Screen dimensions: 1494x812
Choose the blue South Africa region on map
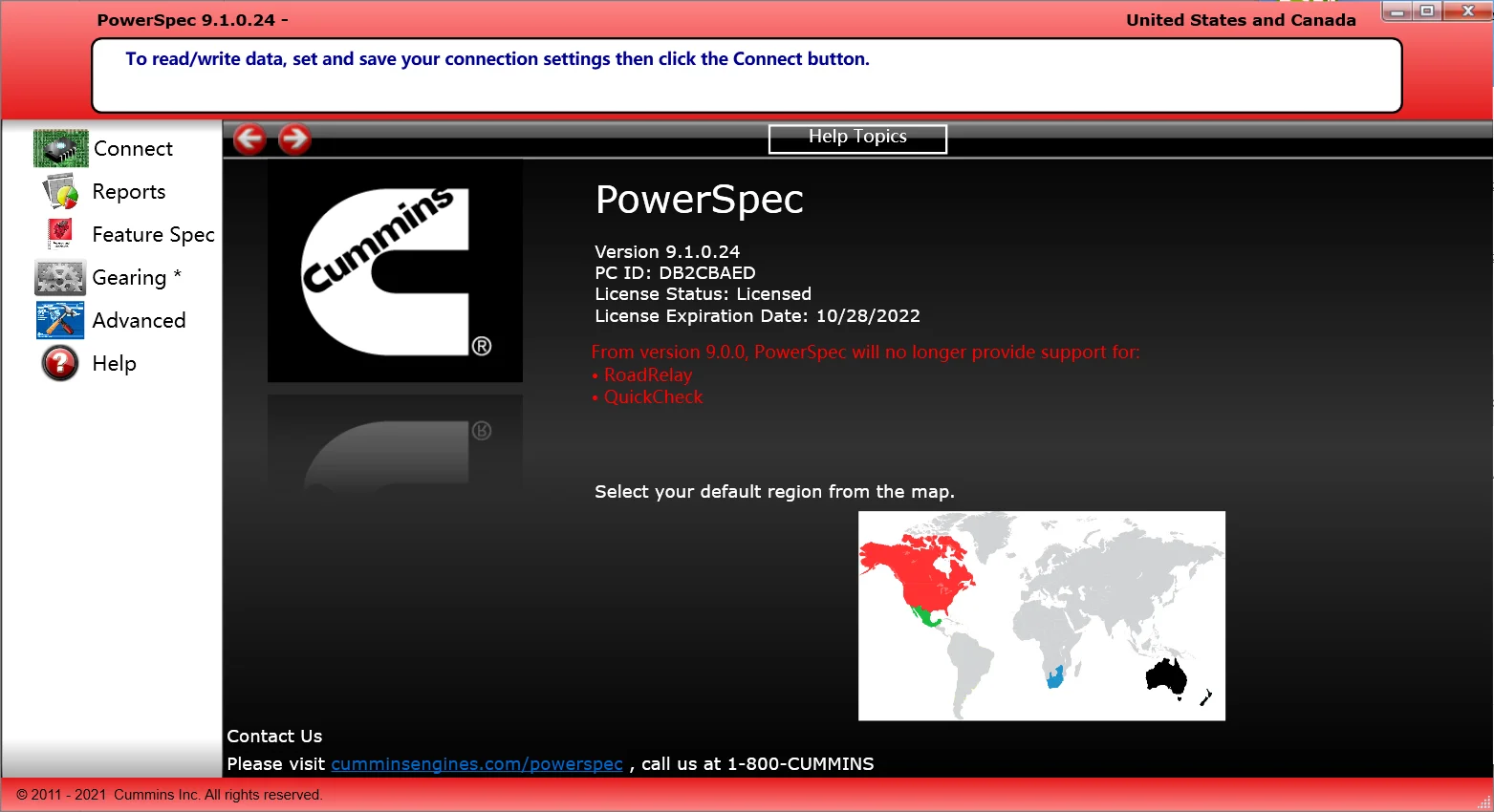[x=1053, y=680]
